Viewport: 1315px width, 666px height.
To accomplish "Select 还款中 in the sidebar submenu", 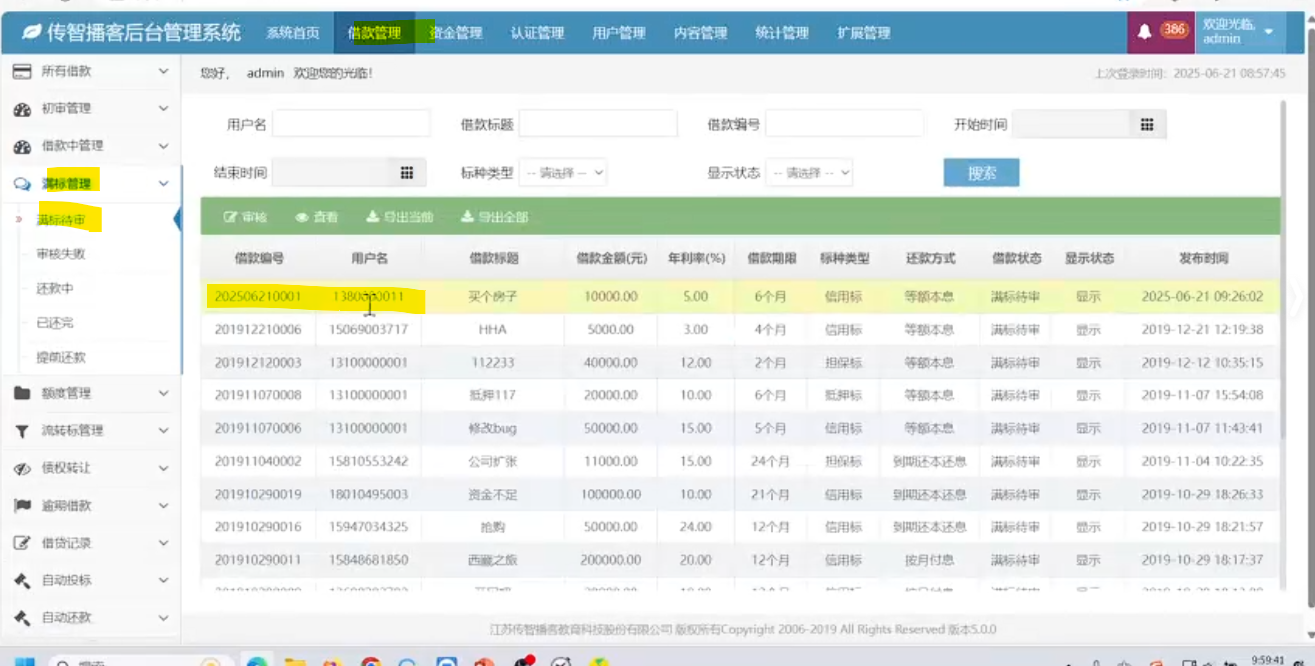I will 54,289.
